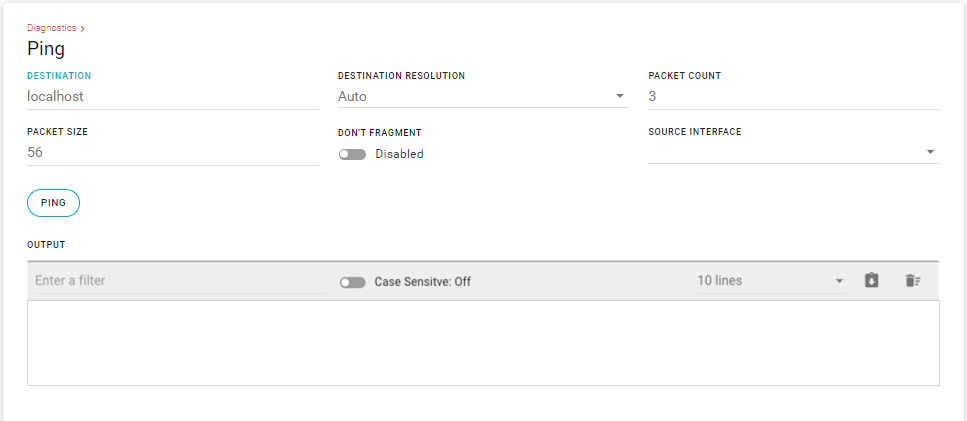Copy ping output to clipboard icon
Viewport: 967px width, 421px height.
click(x=871, y=280)
